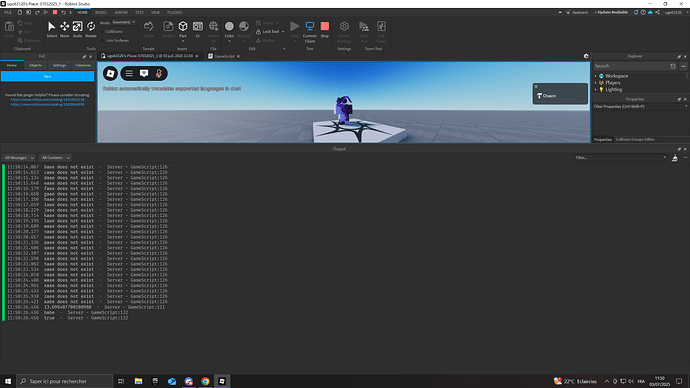Open the UI insert tool

[x=198, y=29]
